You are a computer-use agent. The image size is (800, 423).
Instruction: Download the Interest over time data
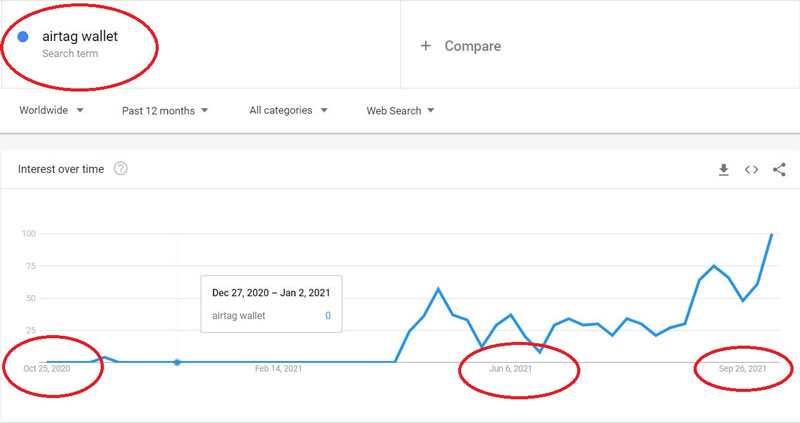coord(723,170)
